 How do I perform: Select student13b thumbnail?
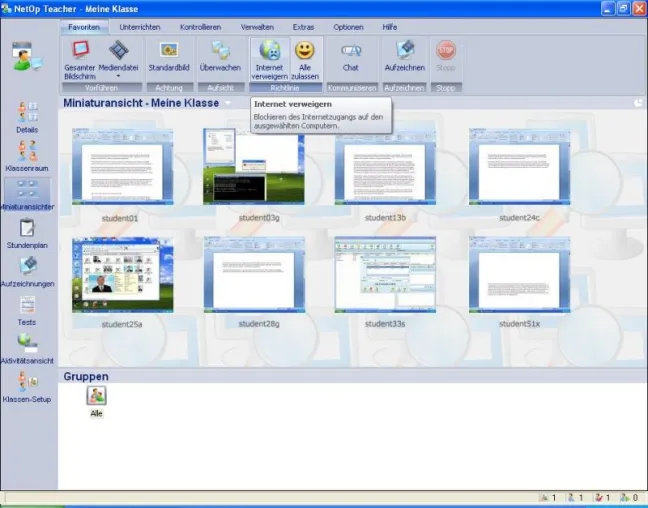click(385, 166)
